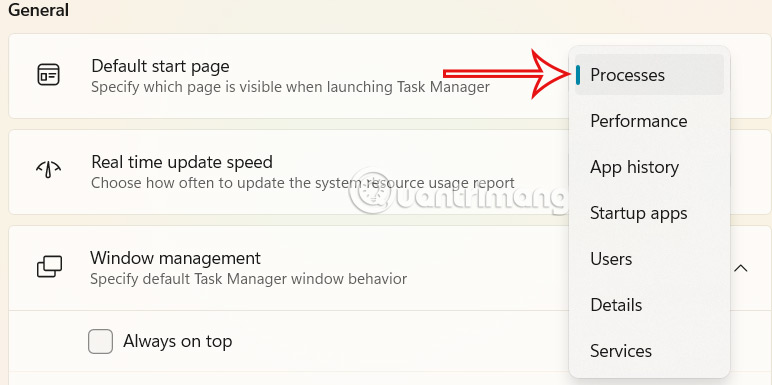Click the Real time update speed title
The image size is (772, 385).
pos(182,162)
